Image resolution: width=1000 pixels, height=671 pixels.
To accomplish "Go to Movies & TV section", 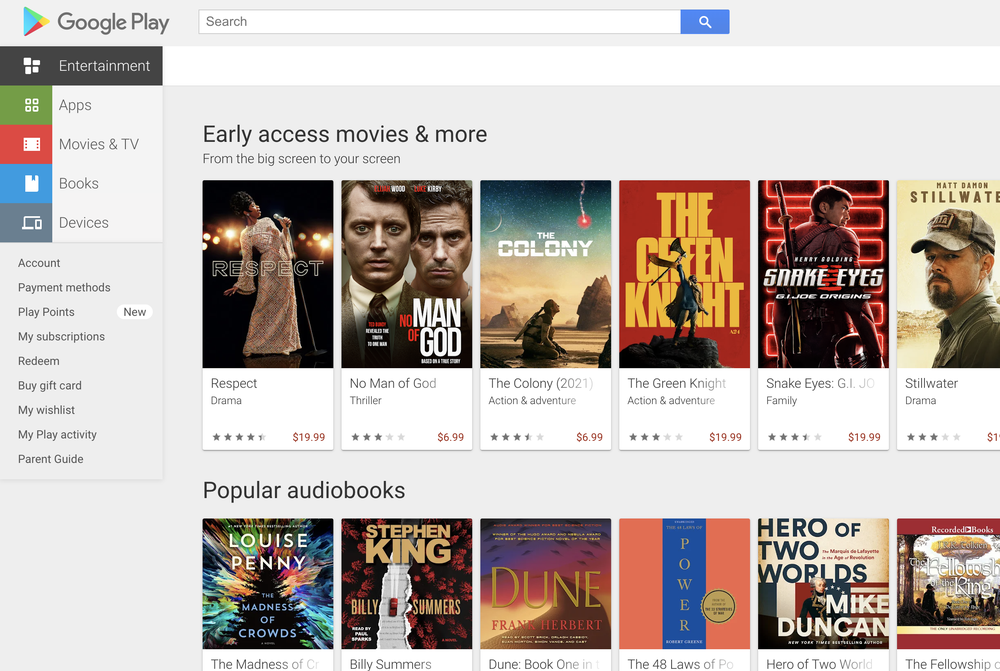I will 81,144.
